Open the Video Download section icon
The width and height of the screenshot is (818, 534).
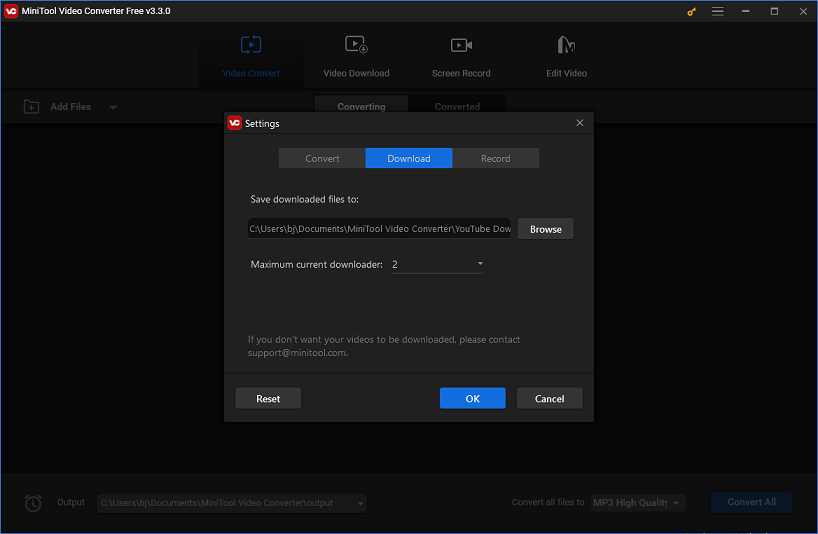[x=356, y=45]
